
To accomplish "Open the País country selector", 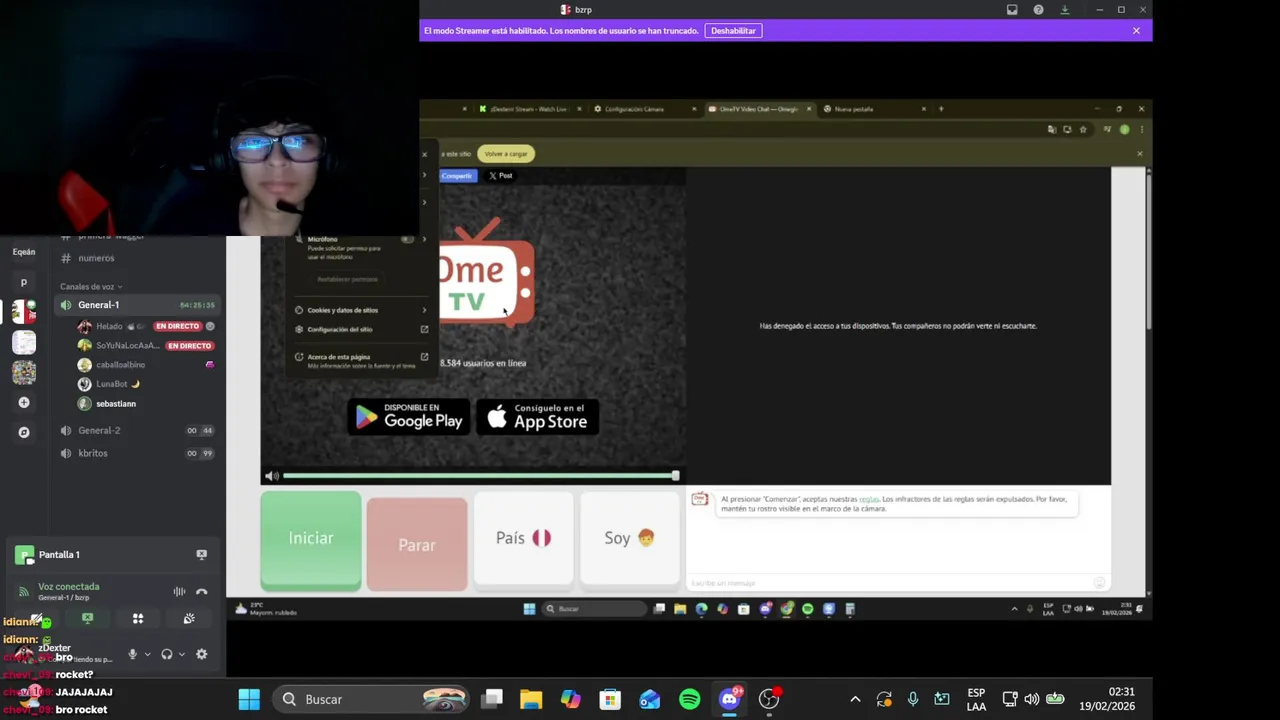I will tap(523, 538).
